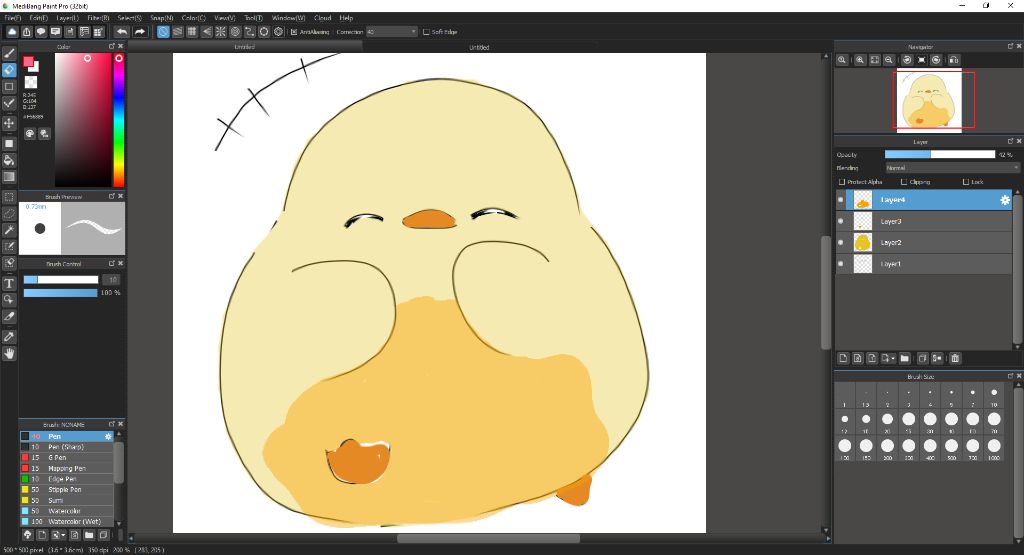
Task: Add a new layer with the page icon
Action: [x=843, y=358]
